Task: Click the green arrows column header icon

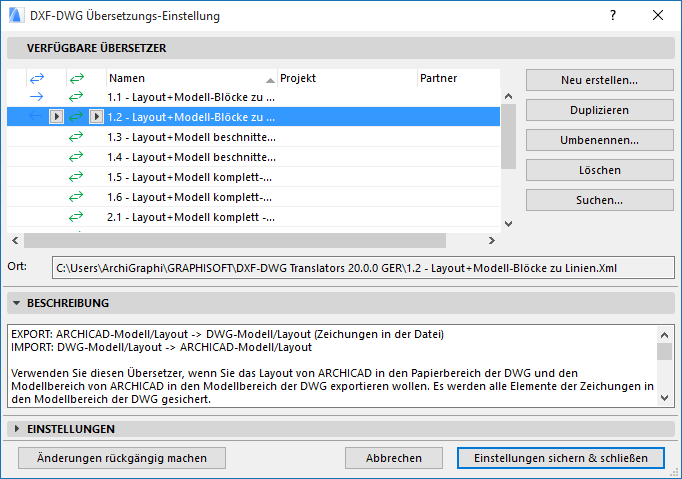Action: [76, 77]
